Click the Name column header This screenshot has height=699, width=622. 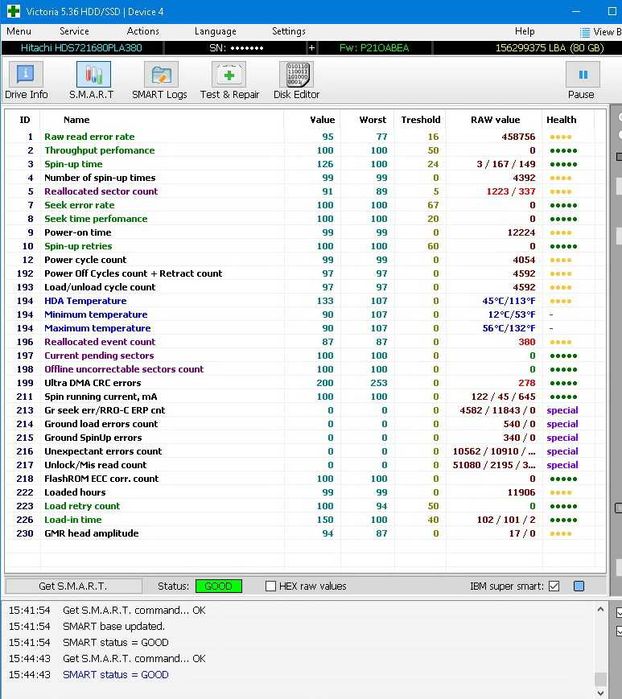coord(76,119)
